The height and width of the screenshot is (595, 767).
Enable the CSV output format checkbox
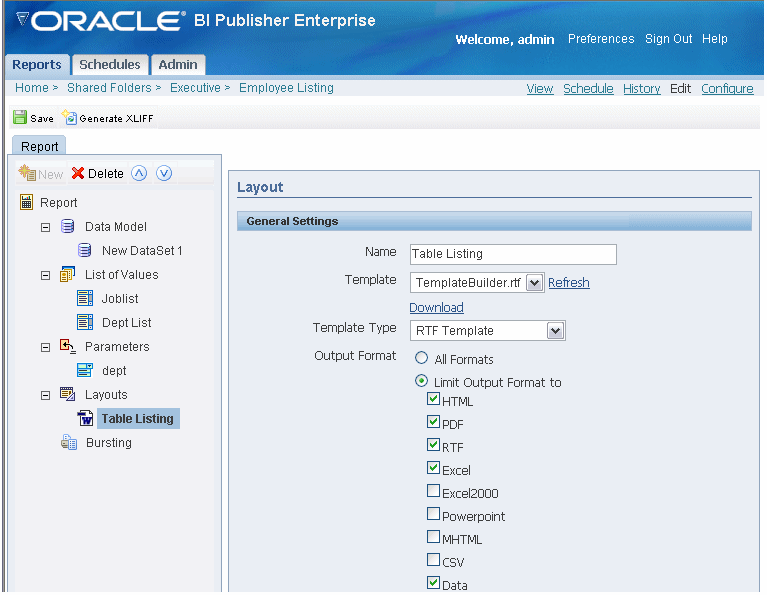point(433,560)
